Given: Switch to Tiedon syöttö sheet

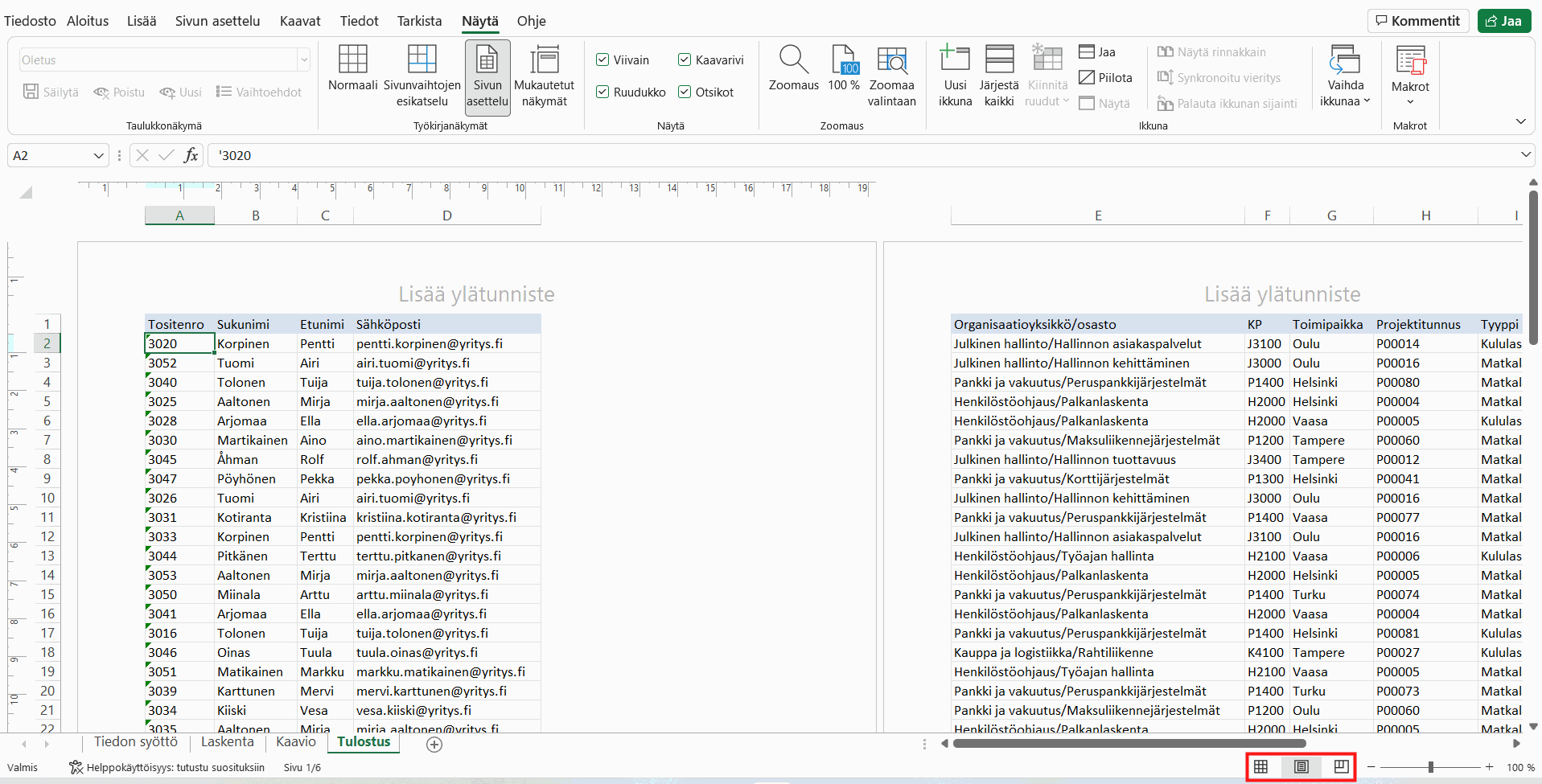Looking at the screenshot, I should [x=136, y=742].
